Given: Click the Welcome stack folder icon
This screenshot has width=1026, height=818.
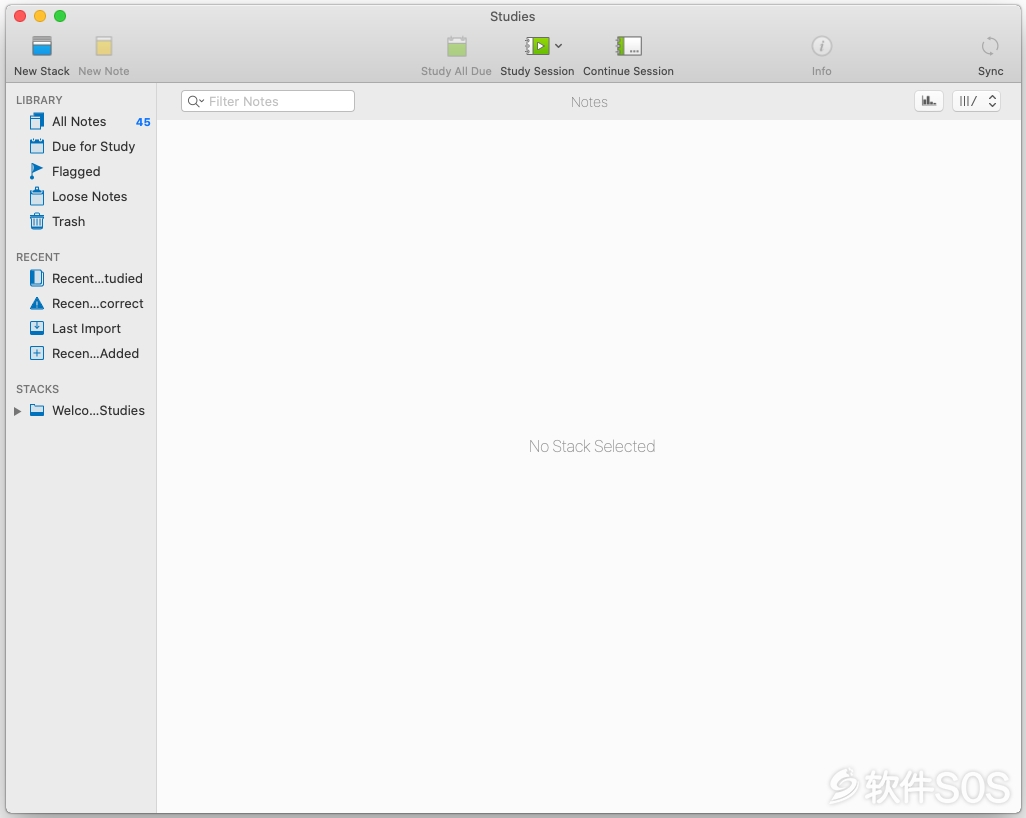Looking at the screenshot, I should click(x=37, y=411).
